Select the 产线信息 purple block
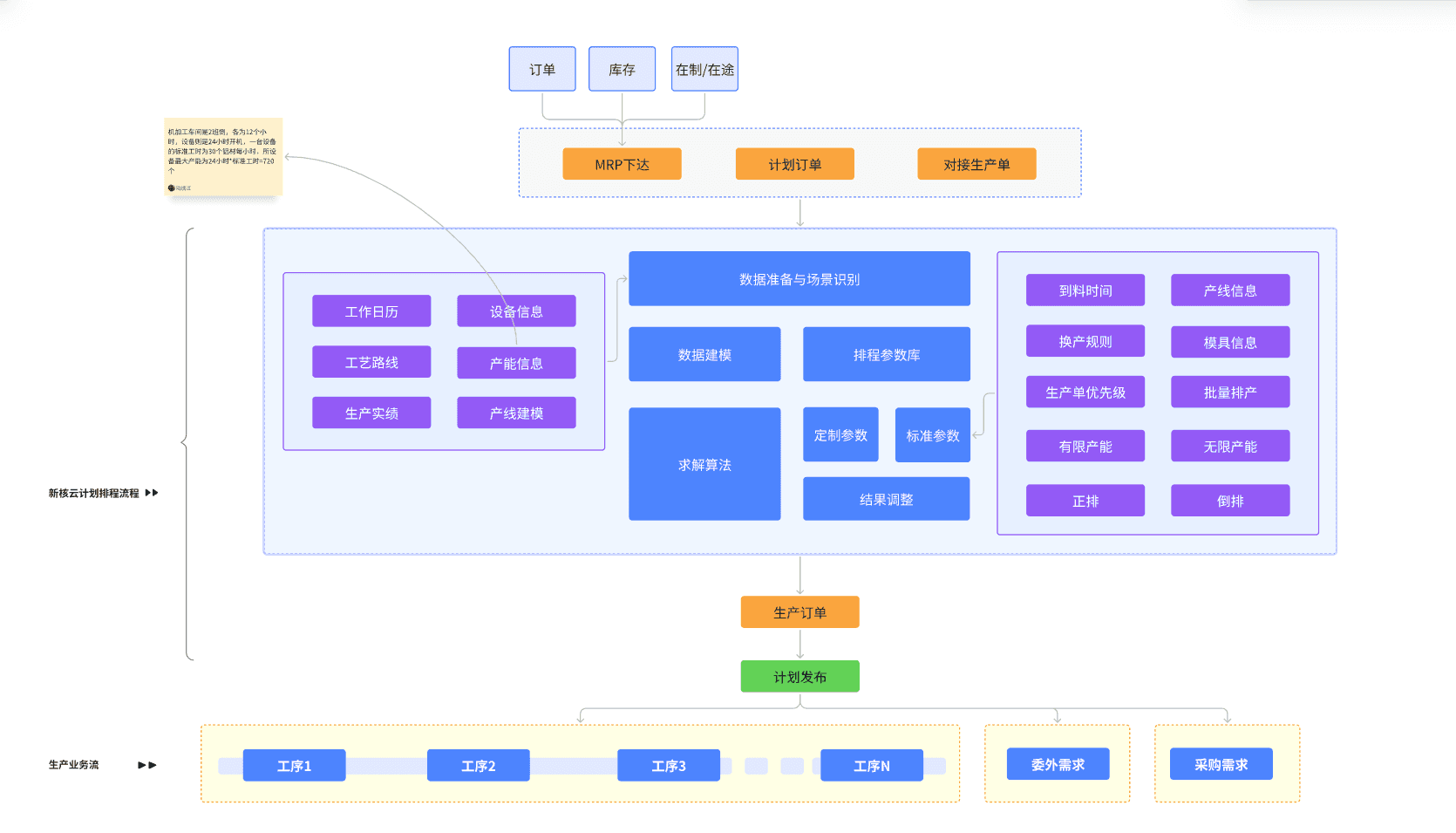This screenshot has width=1456, height=833. point(1230,290)
